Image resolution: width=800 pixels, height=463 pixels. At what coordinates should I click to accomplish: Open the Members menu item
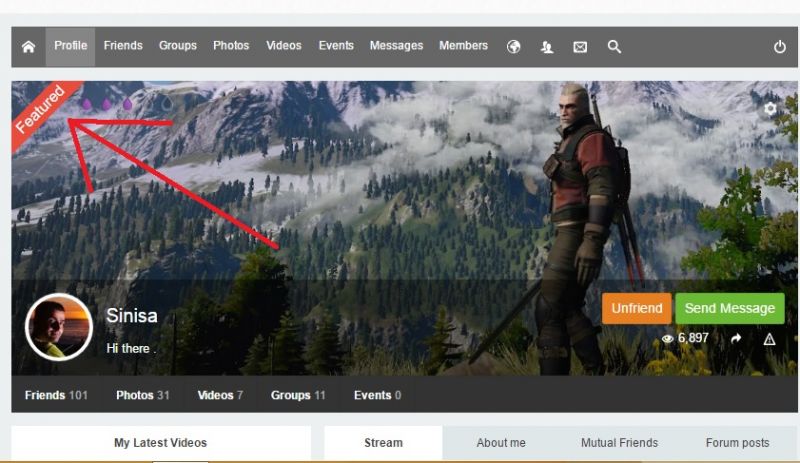click(x=463, y=46)
